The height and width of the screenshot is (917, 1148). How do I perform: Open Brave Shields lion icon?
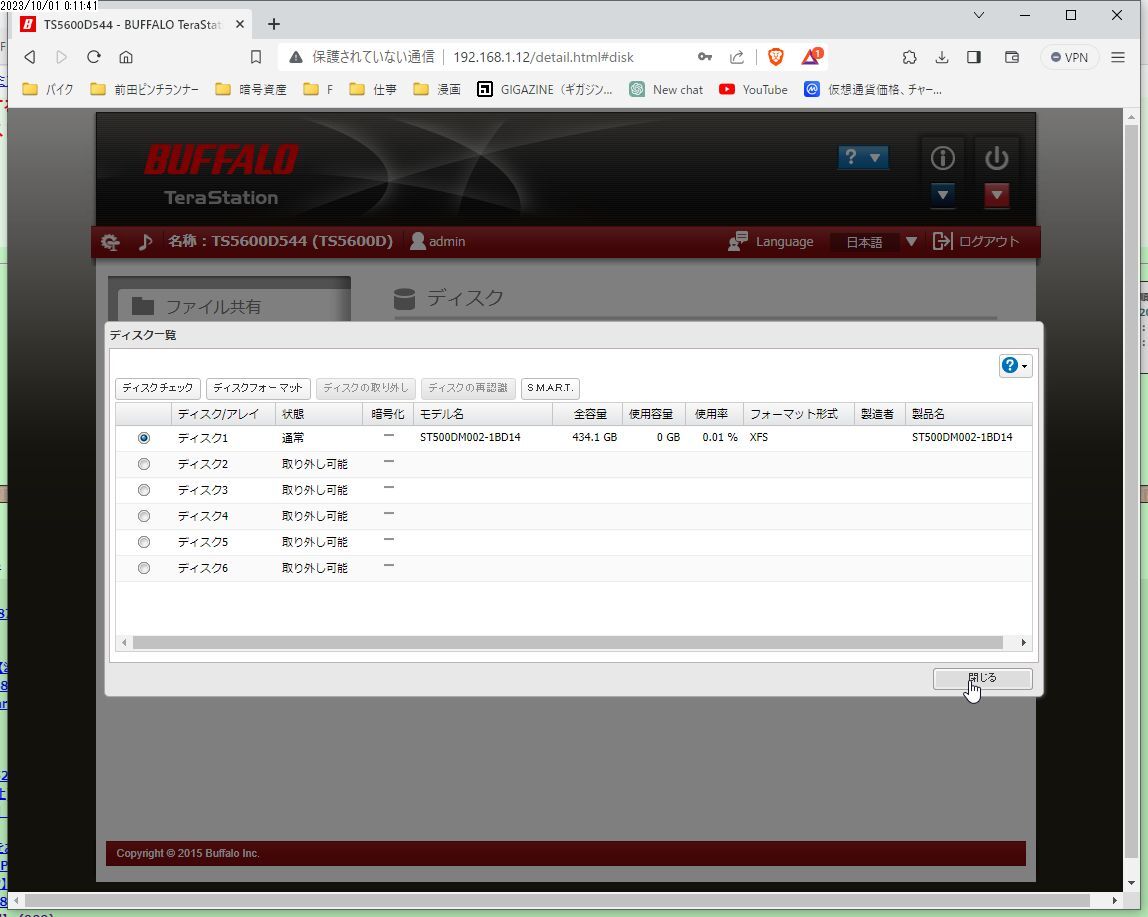click(x=776, y=57)
